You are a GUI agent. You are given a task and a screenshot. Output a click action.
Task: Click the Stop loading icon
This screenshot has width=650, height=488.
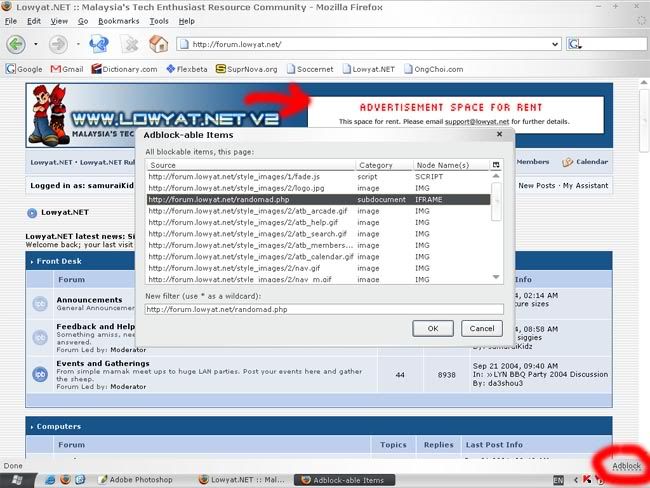(x=129, y=44)
